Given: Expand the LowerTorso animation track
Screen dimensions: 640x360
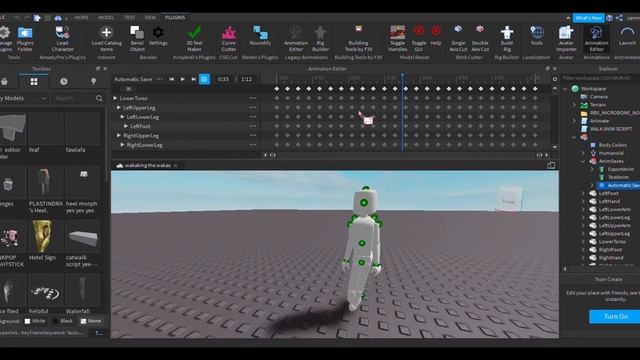Looking at the screenshot, I should click(115, 98).
